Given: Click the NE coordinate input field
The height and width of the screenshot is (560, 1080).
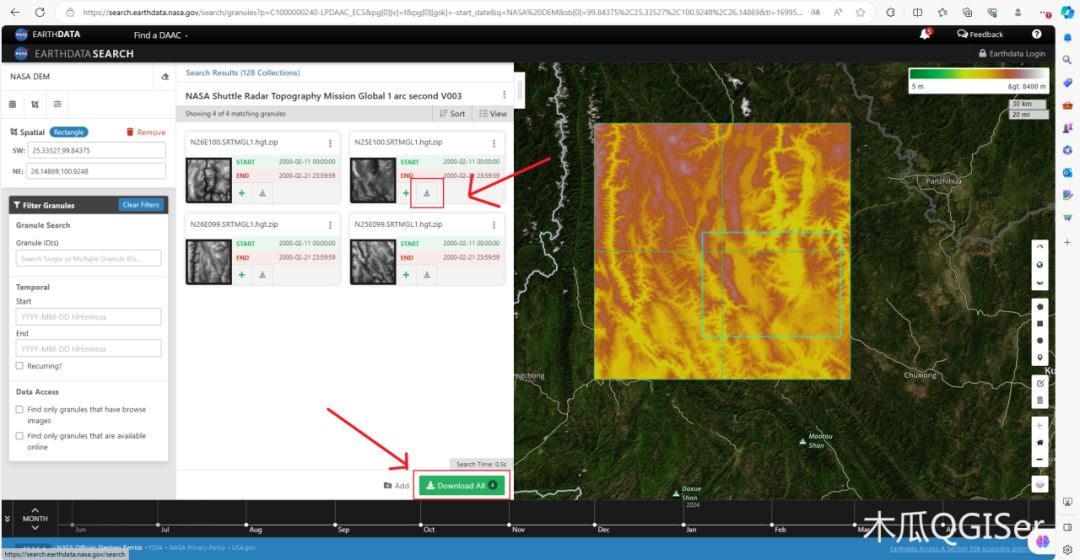Looking at the screenshot, I should 96,171.
